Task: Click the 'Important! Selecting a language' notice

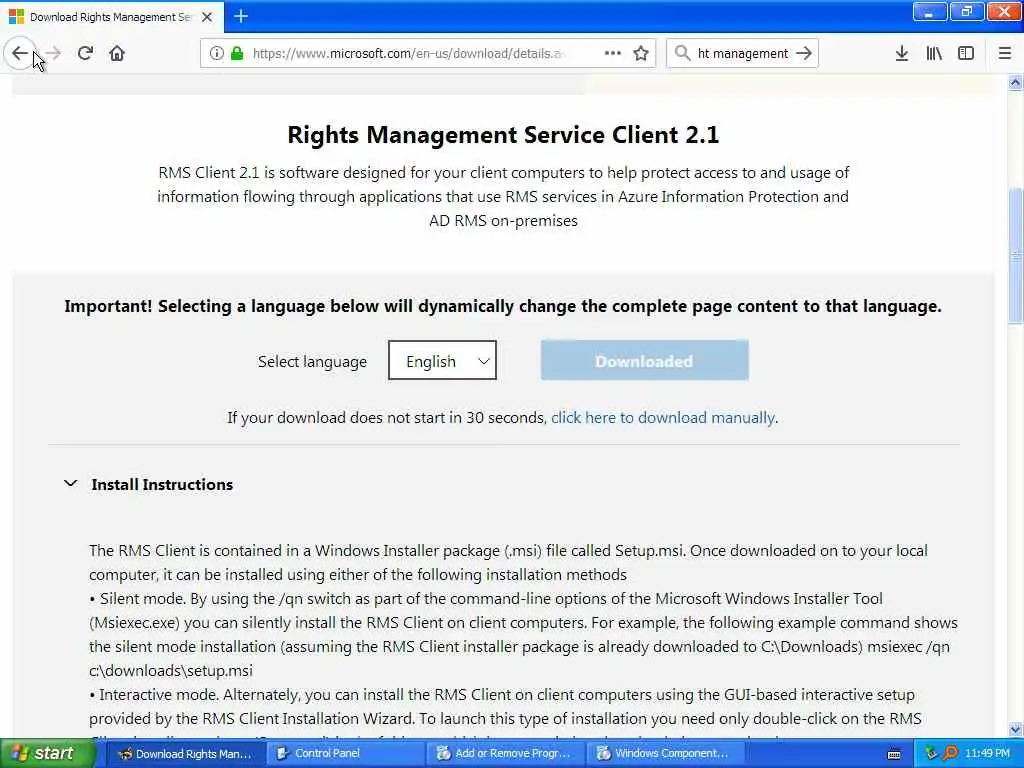Action: tap(503, 306)
